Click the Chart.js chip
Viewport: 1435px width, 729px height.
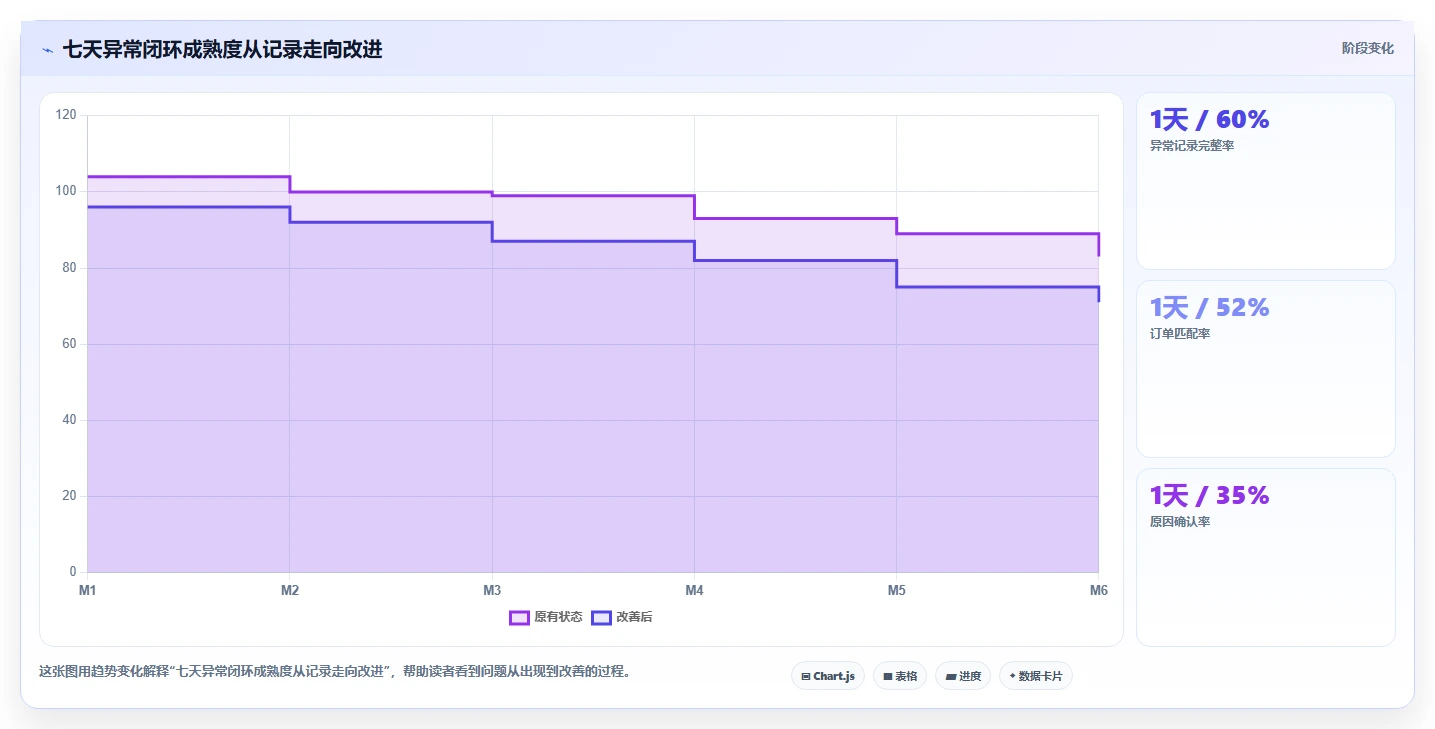point(828,676)
